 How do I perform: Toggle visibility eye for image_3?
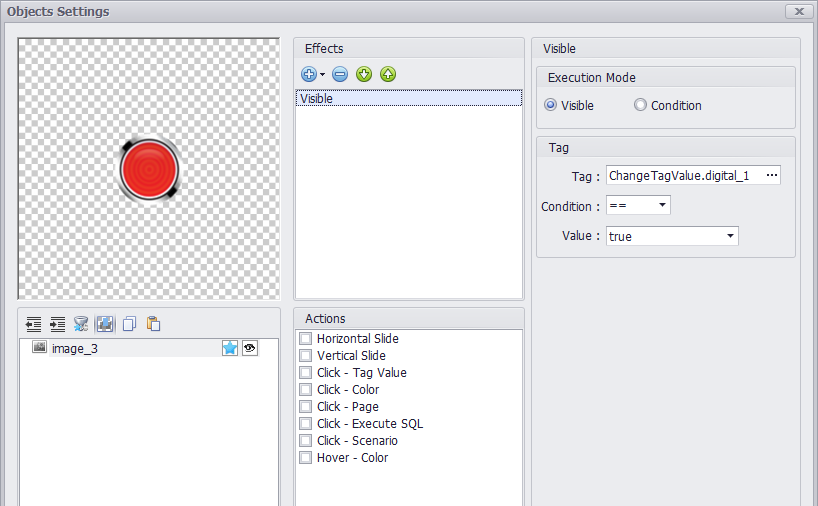[x=250, y=348]
